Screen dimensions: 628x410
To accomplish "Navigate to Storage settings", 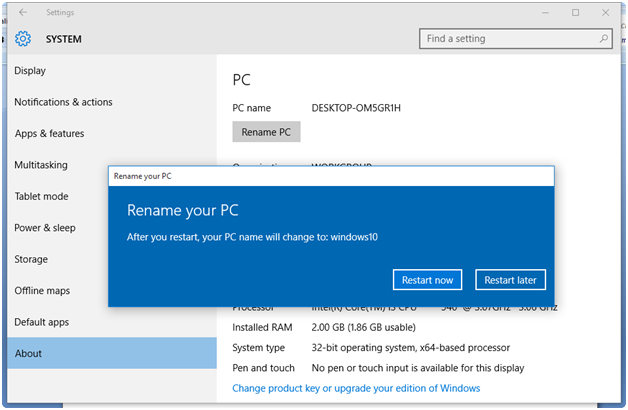I will pyautogui.click(x=31, y=259).
